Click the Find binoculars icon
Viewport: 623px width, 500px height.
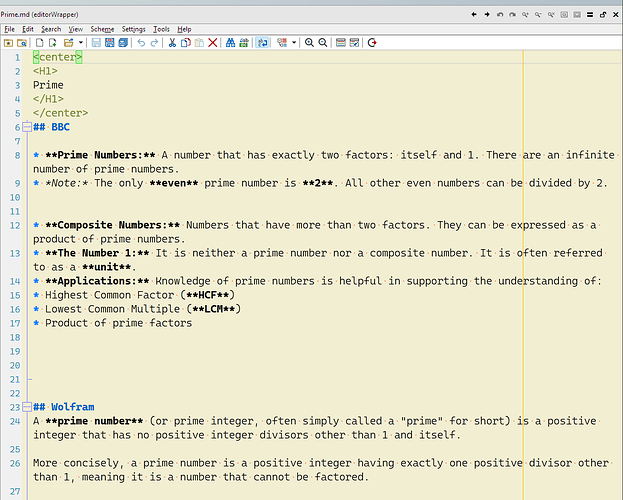230,43
